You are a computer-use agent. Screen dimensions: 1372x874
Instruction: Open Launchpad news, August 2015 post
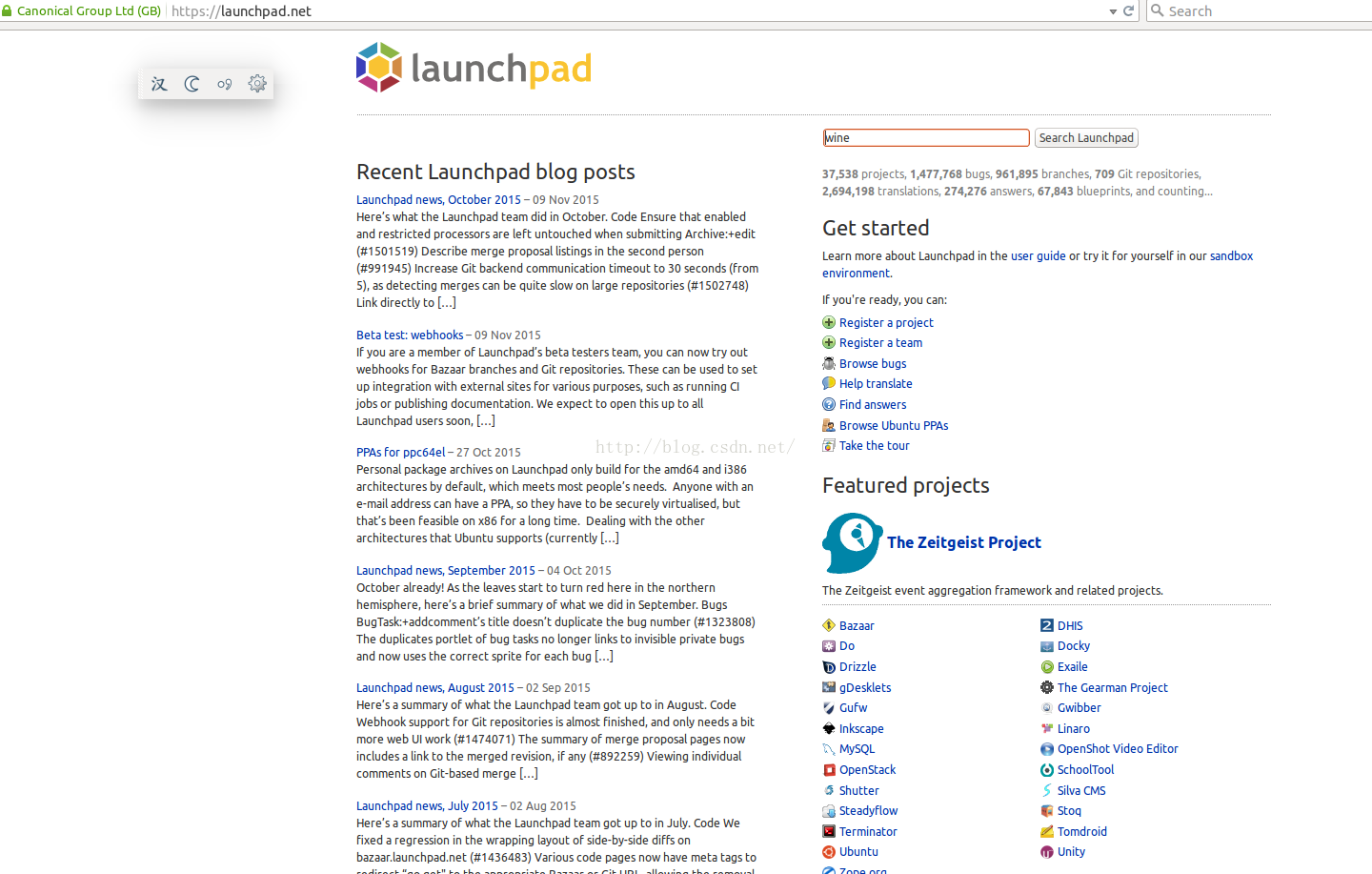tap(435, 687)
